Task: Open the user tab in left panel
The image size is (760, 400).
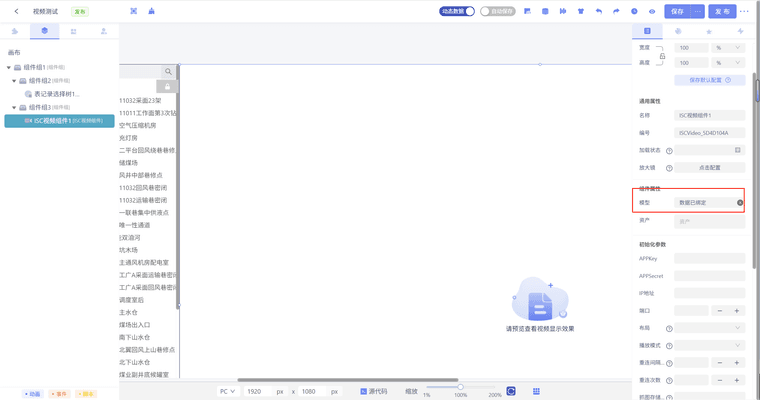Action: tap(104, 31)
